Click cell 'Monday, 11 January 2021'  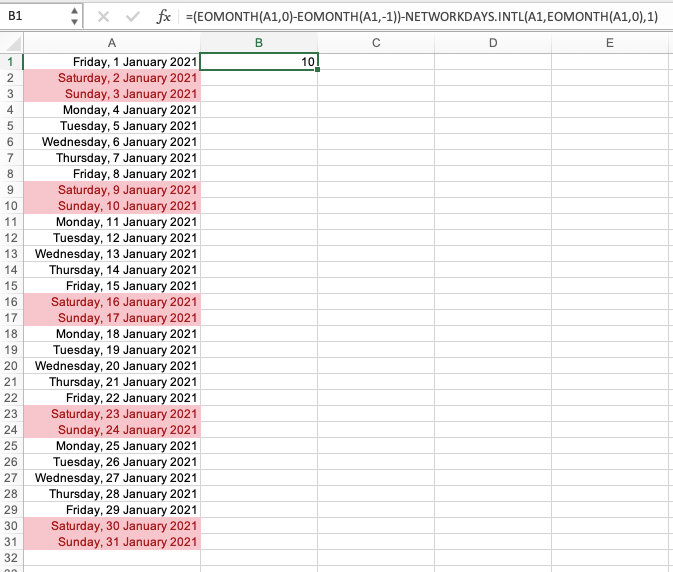click(112, 222)
